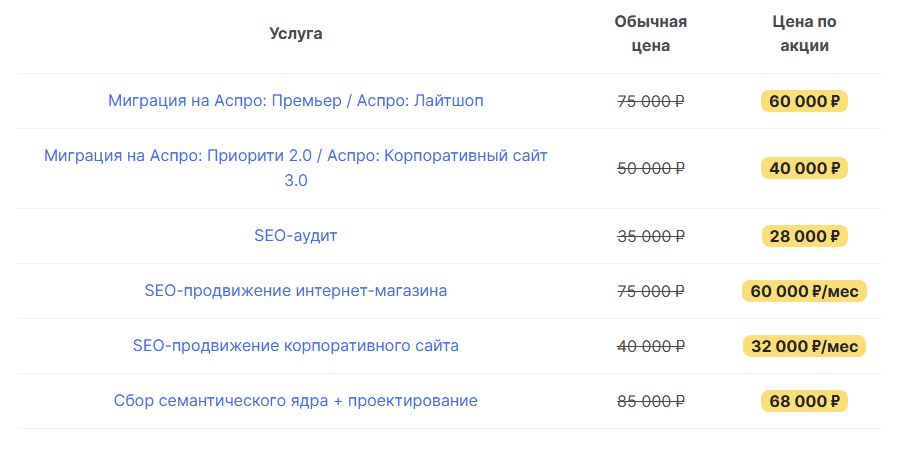Click the crossed-out 35 000 ₽ price
Image resolution: width=903 pixels, height=449 pixels.
651,236
